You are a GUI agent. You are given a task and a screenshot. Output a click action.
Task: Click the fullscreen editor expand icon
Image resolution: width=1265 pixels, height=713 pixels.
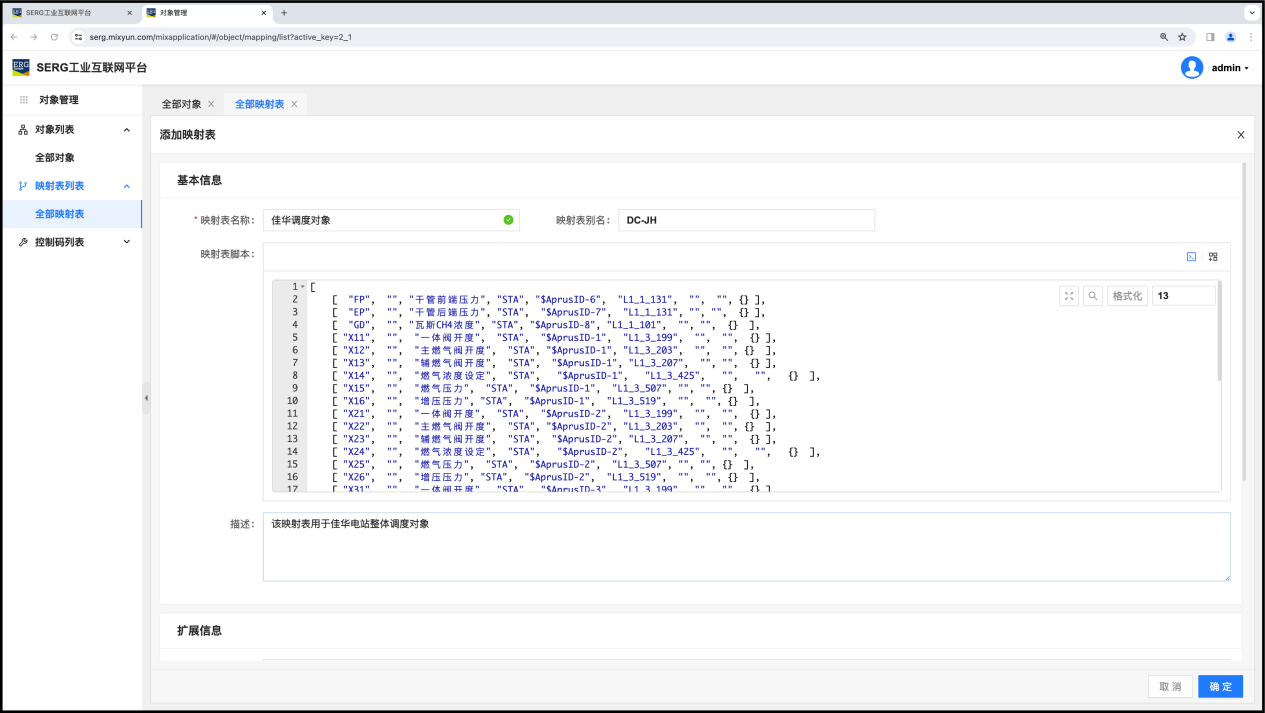coord(1069,296)
